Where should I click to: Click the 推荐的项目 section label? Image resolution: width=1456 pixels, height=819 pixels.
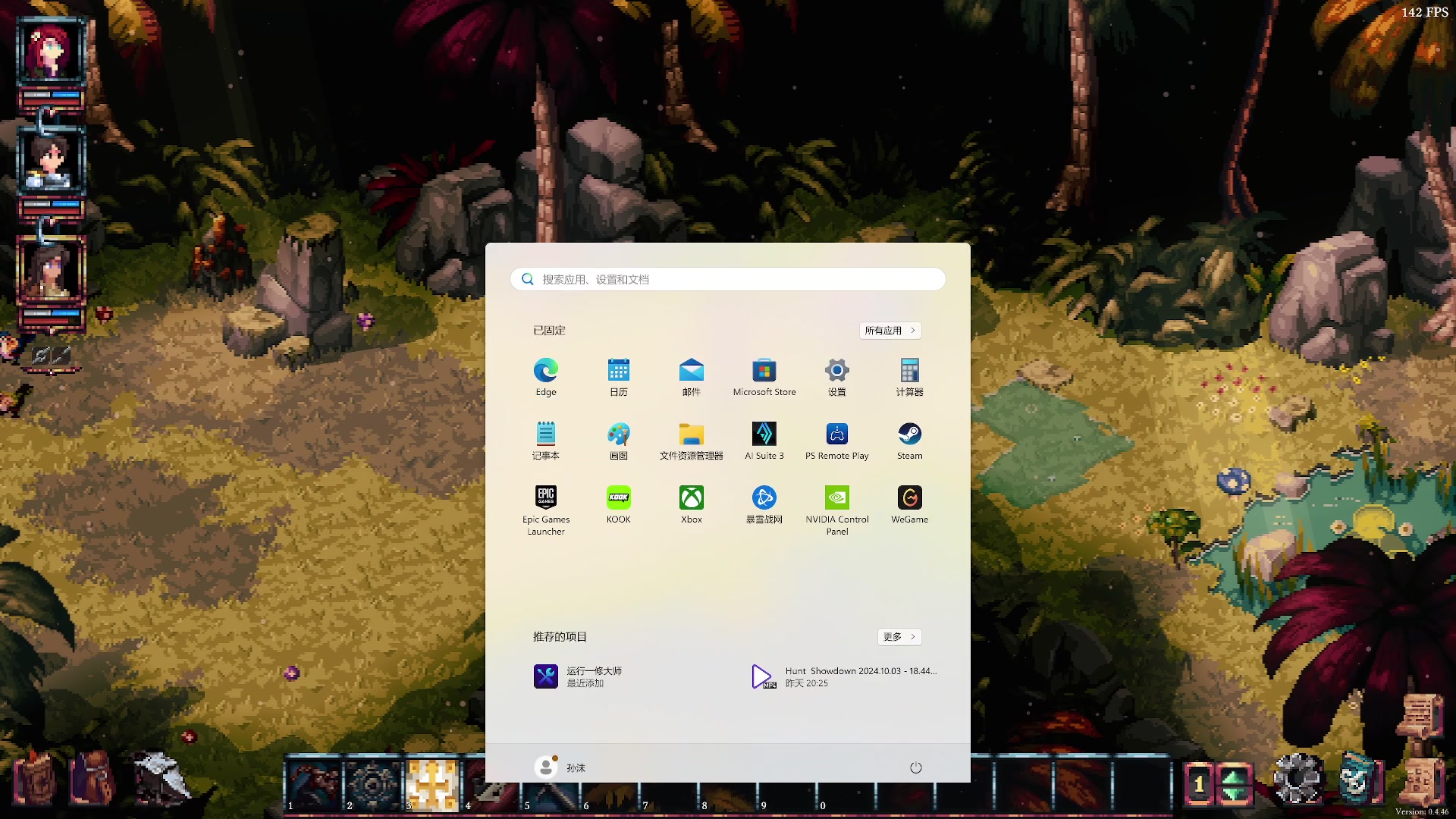560,637
